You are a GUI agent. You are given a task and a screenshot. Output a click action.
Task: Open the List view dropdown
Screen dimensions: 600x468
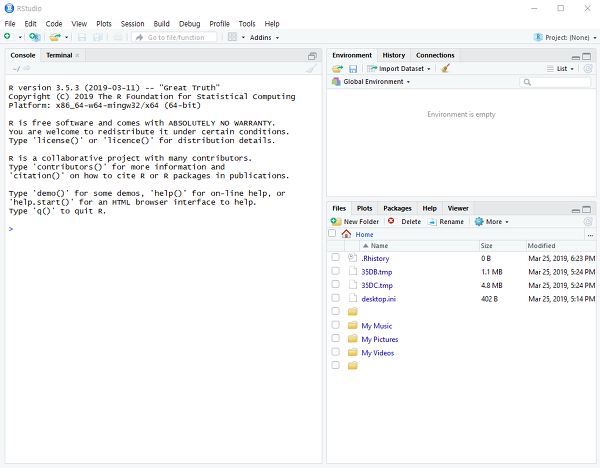[561, 68]
